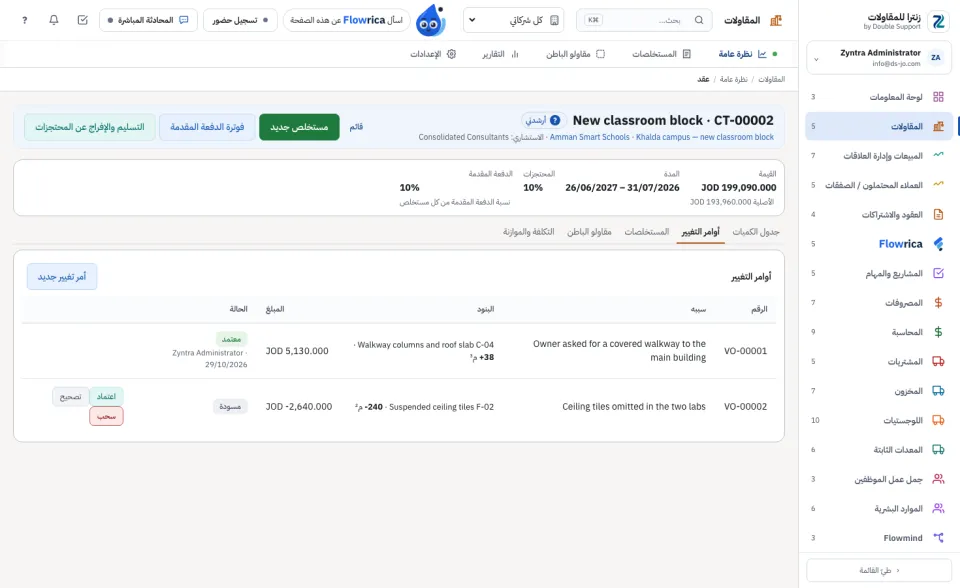Open Contracts and Subscriptions (العقود والاشتراكات) icon
This screenshot has height=588, width=960.
point(938,214)
